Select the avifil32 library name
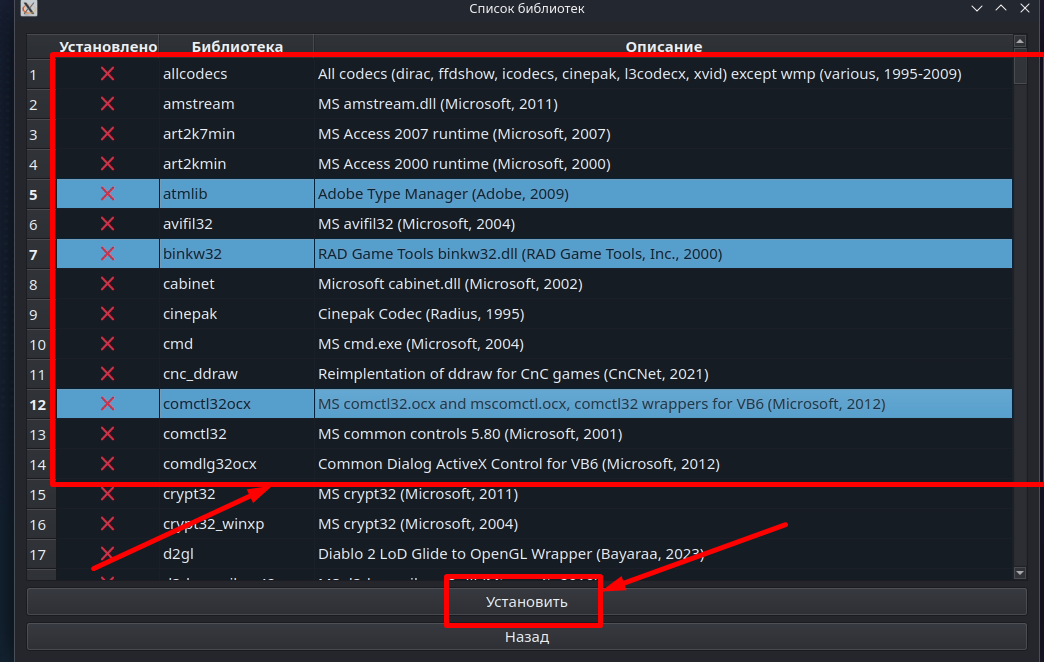 click(x=188, y=224)
